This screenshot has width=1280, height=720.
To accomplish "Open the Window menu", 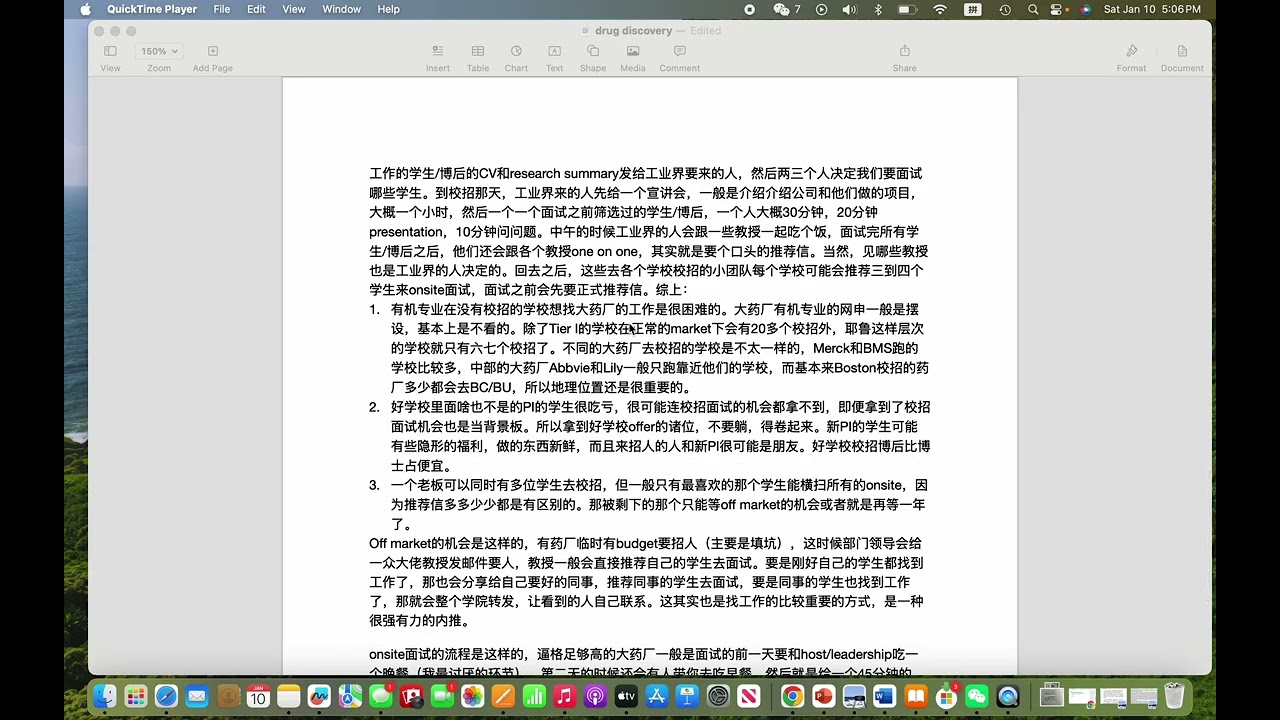I will (x=341, y=9).
